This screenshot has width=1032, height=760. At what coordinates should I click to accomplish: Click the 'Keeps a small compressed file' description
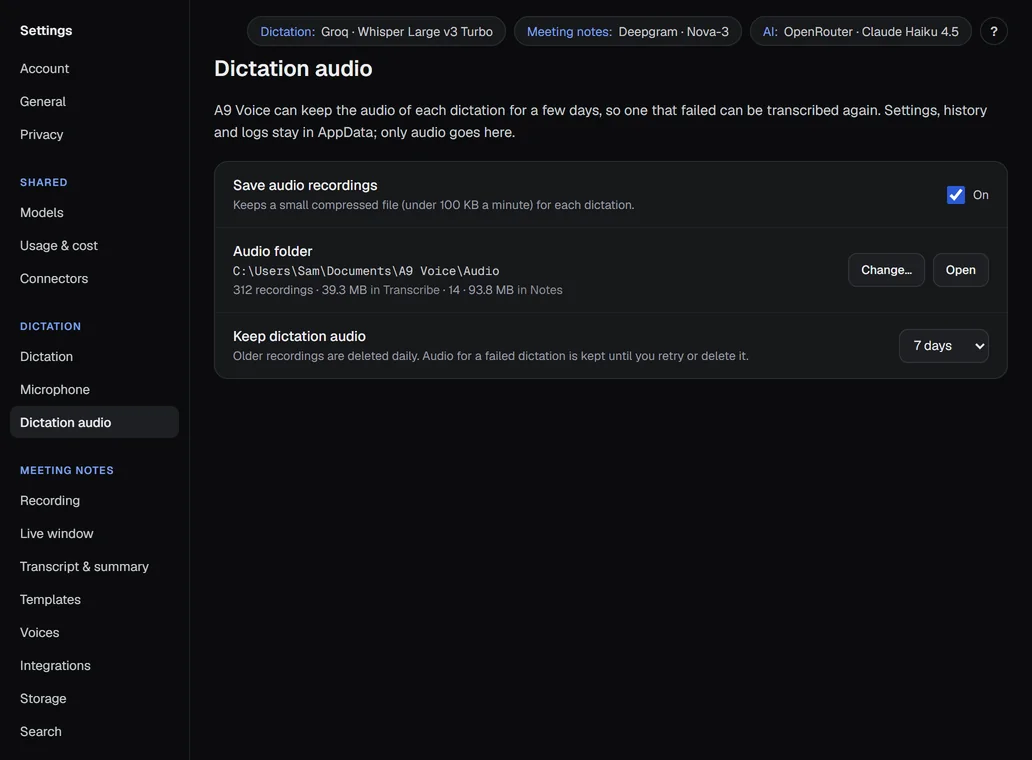(x=433, y=205)
